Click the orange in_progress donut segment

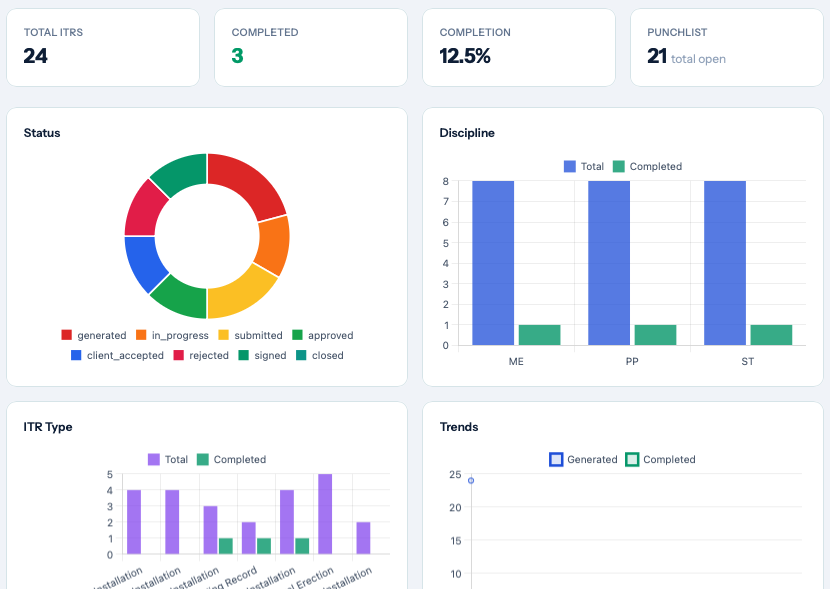pos(274,245)
